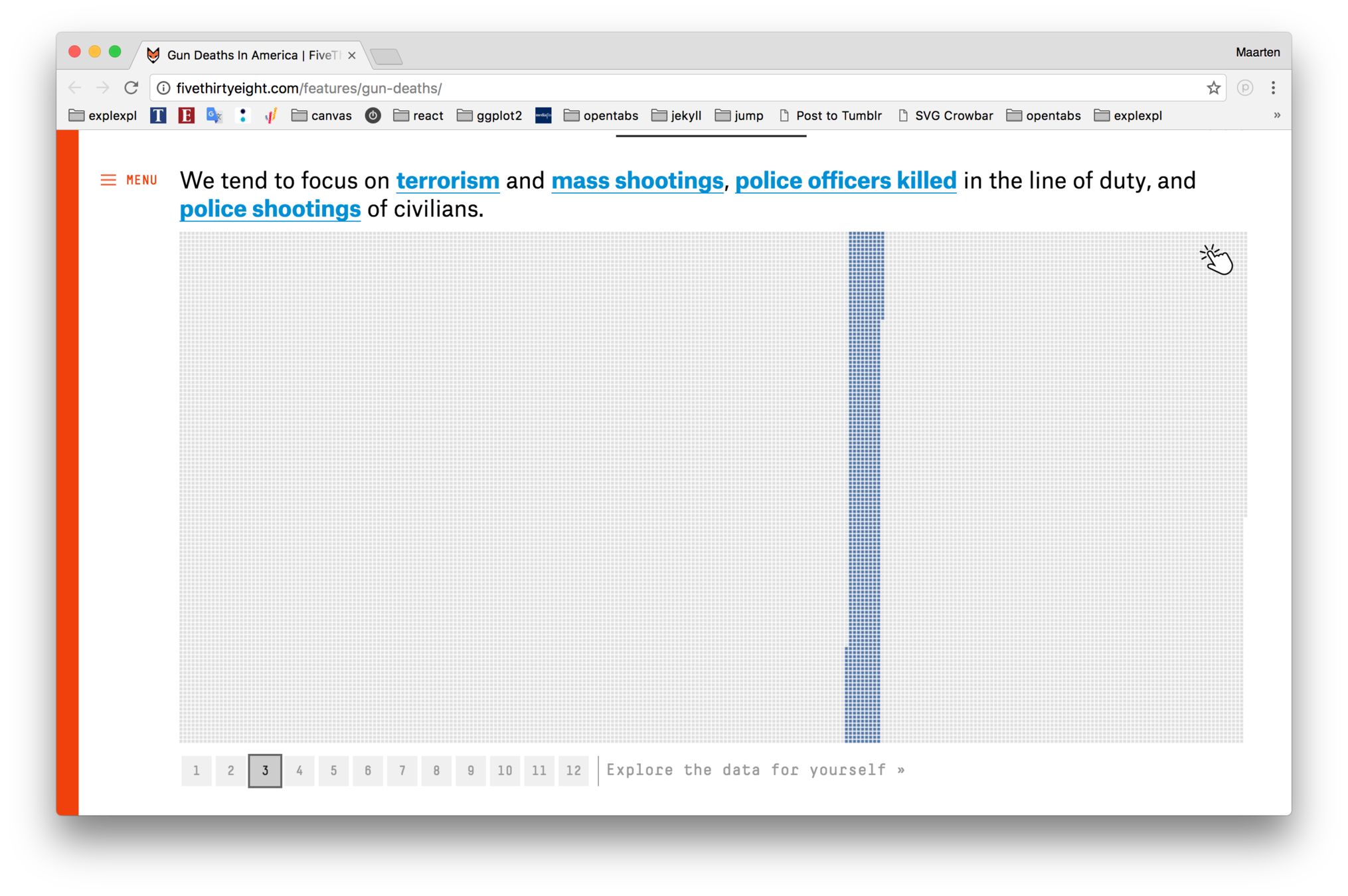Open the react bookmarks folder
1348x896 pixels.
pyautogui.click(x=418, y=115)
